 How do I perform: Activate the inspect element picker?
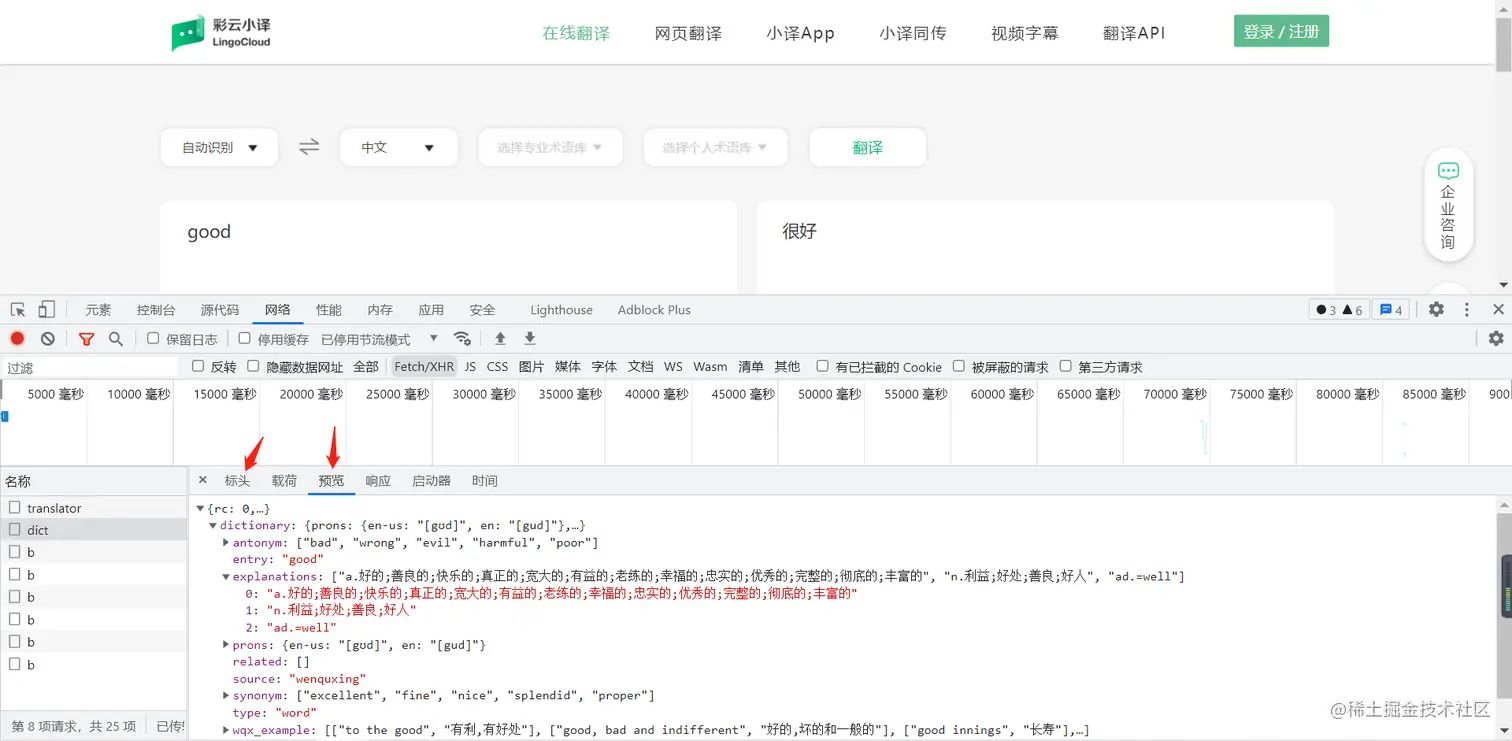coord(18,310)
